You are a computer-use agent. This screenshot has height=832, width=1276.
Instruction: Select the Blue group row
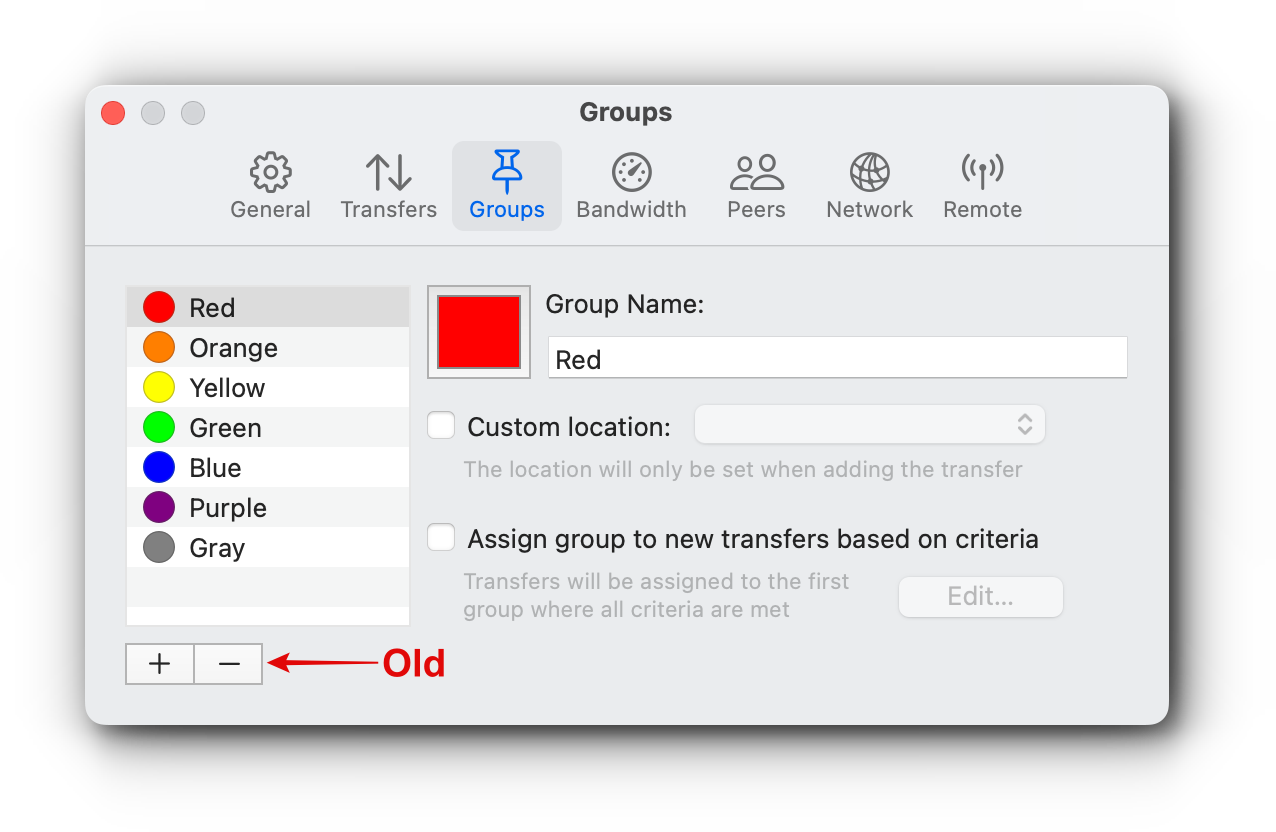268,467
